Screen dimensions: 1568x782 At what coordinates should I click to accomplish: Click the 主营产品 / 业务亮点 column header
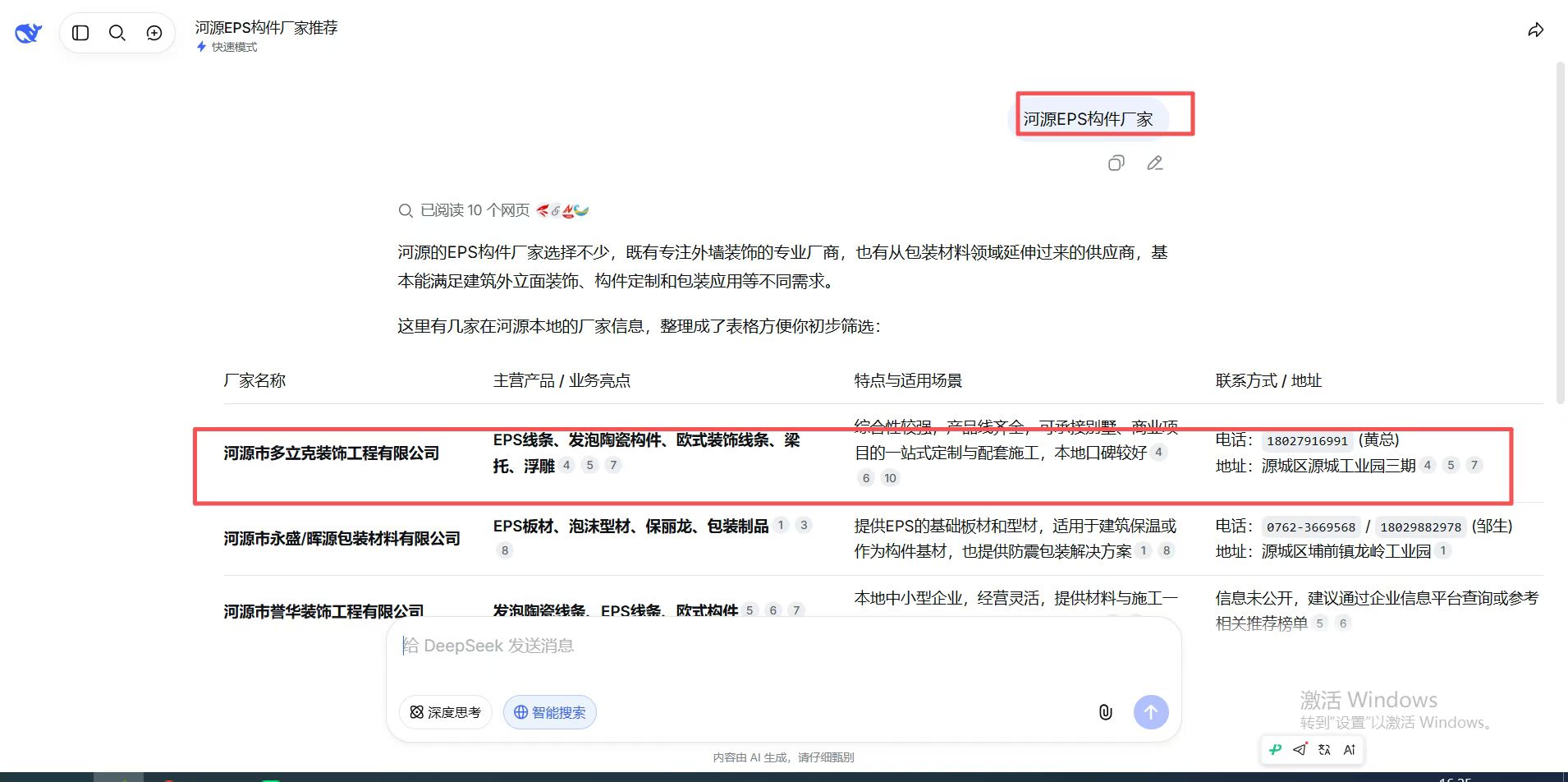[x=562, y=380]
